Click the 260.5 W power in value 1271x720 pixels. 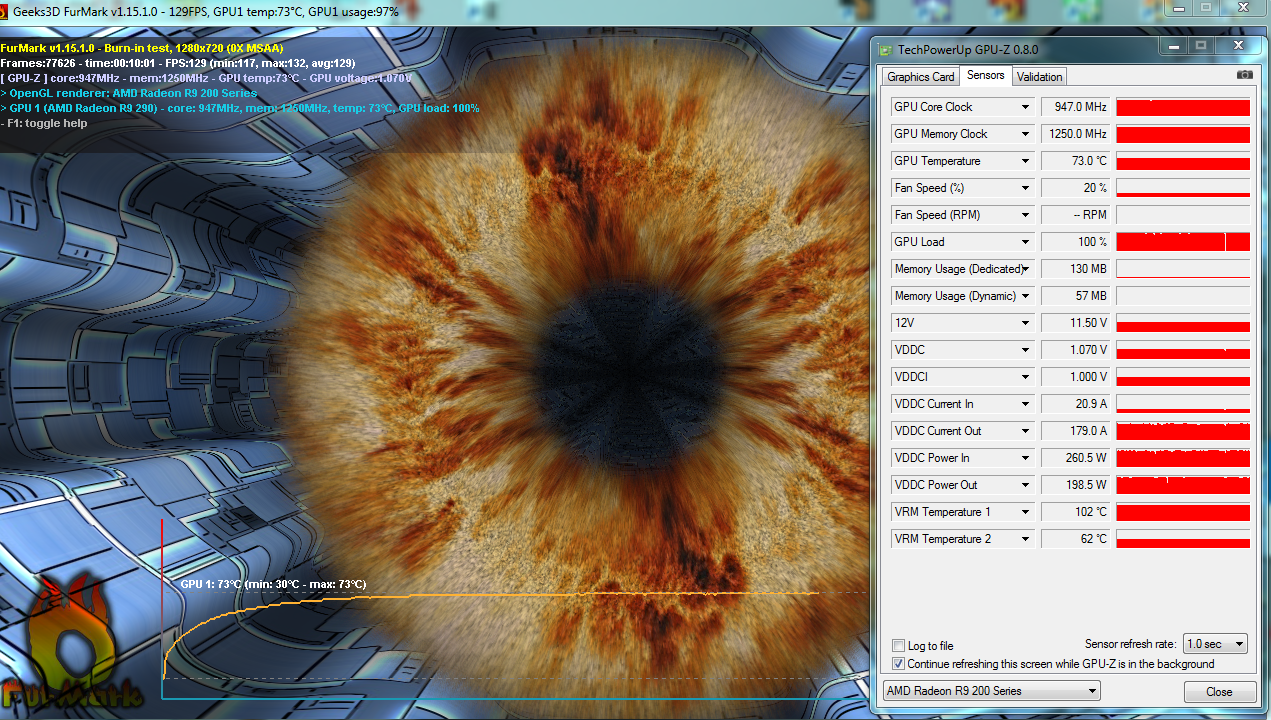[1075, 458]
